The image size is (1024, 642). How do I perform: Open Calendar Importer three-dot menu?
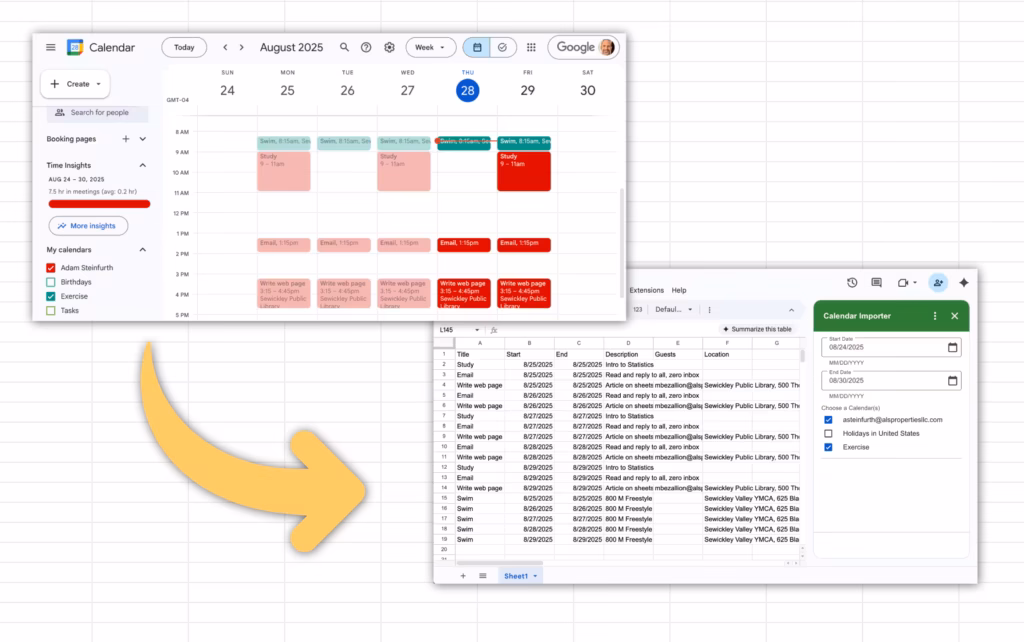pyautogui.click(x=935, y=315)
